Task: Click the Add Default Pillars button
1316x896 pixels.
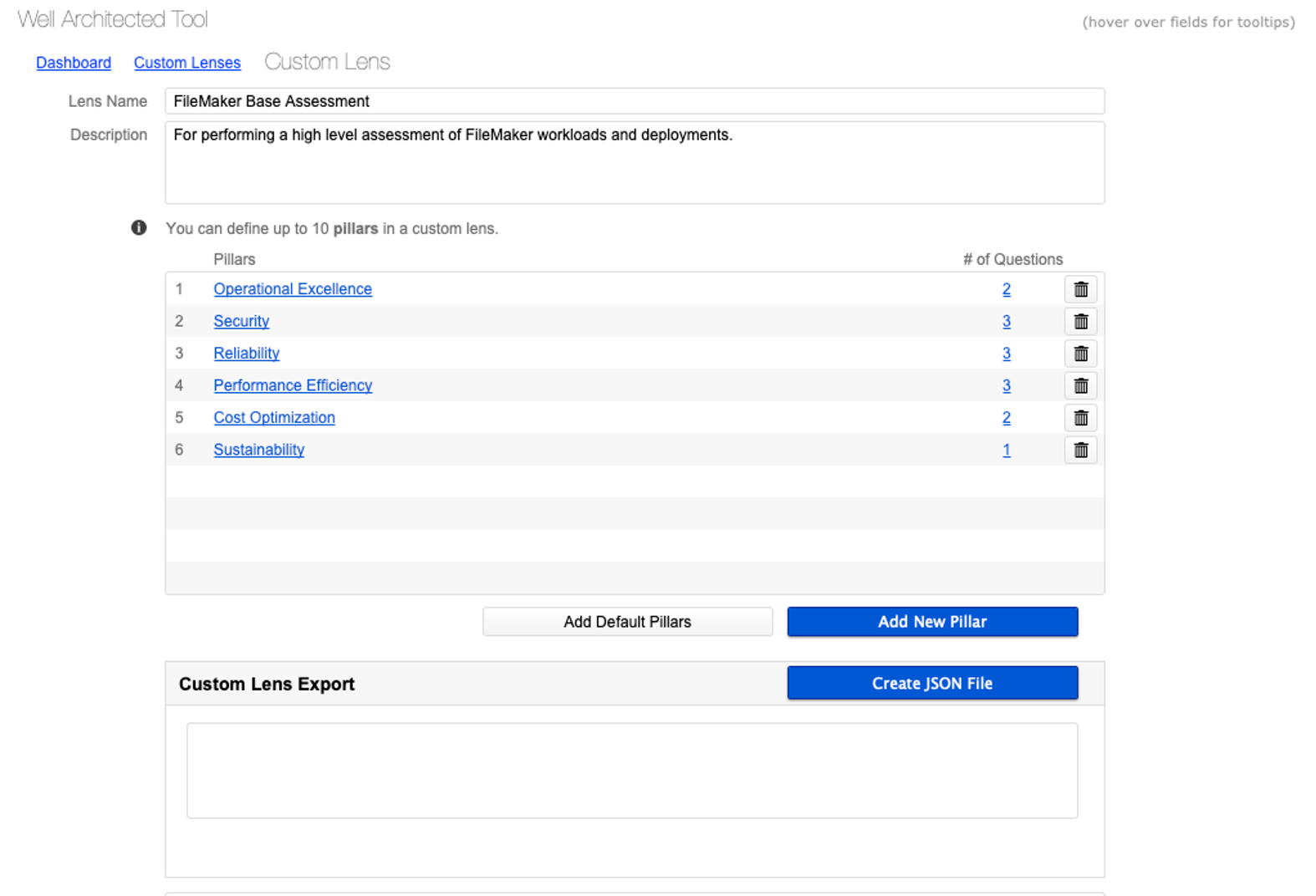Action: [627, 622]
